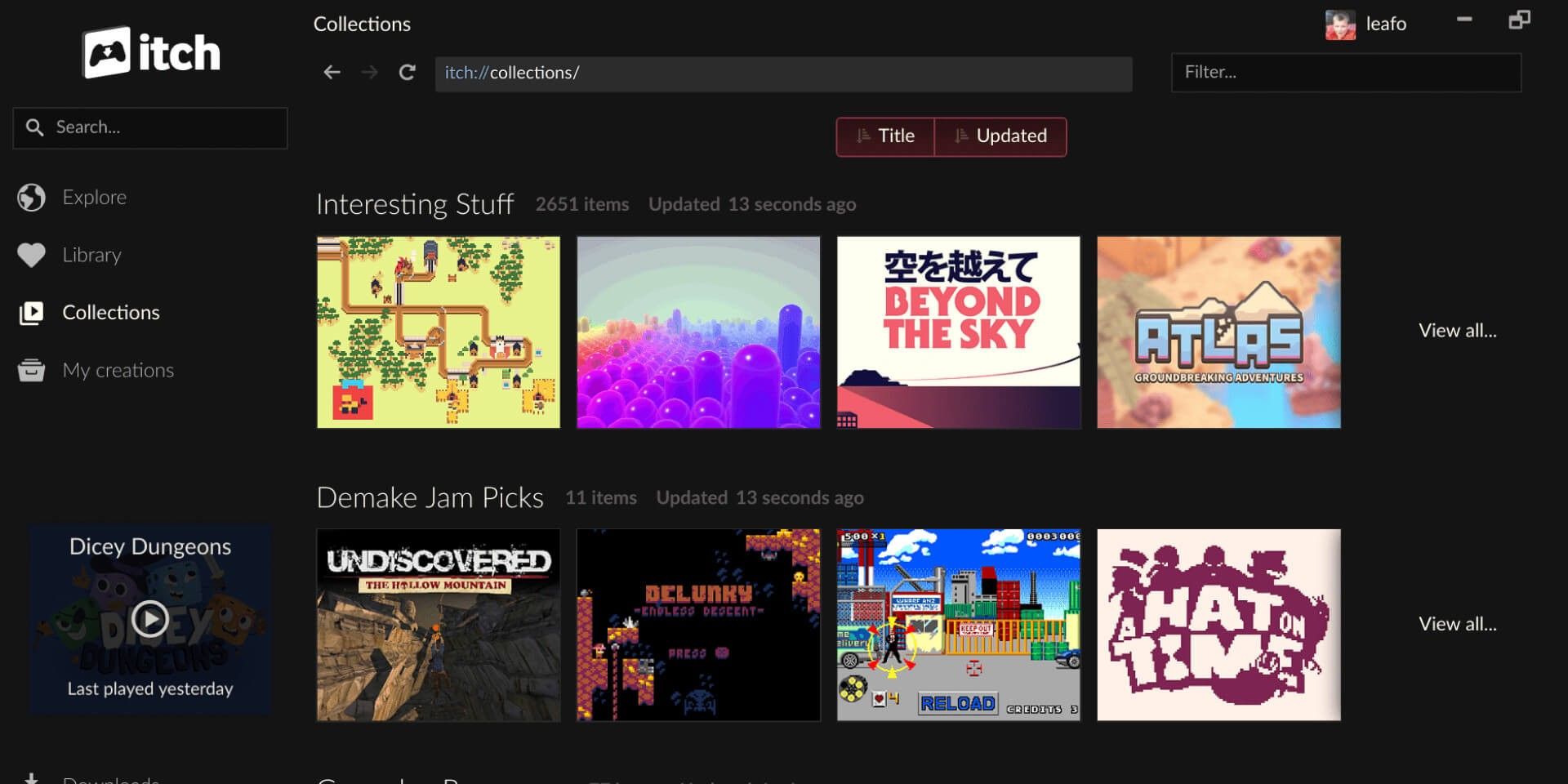Reload the collections page
The image size is (1568, 784).
407,73
